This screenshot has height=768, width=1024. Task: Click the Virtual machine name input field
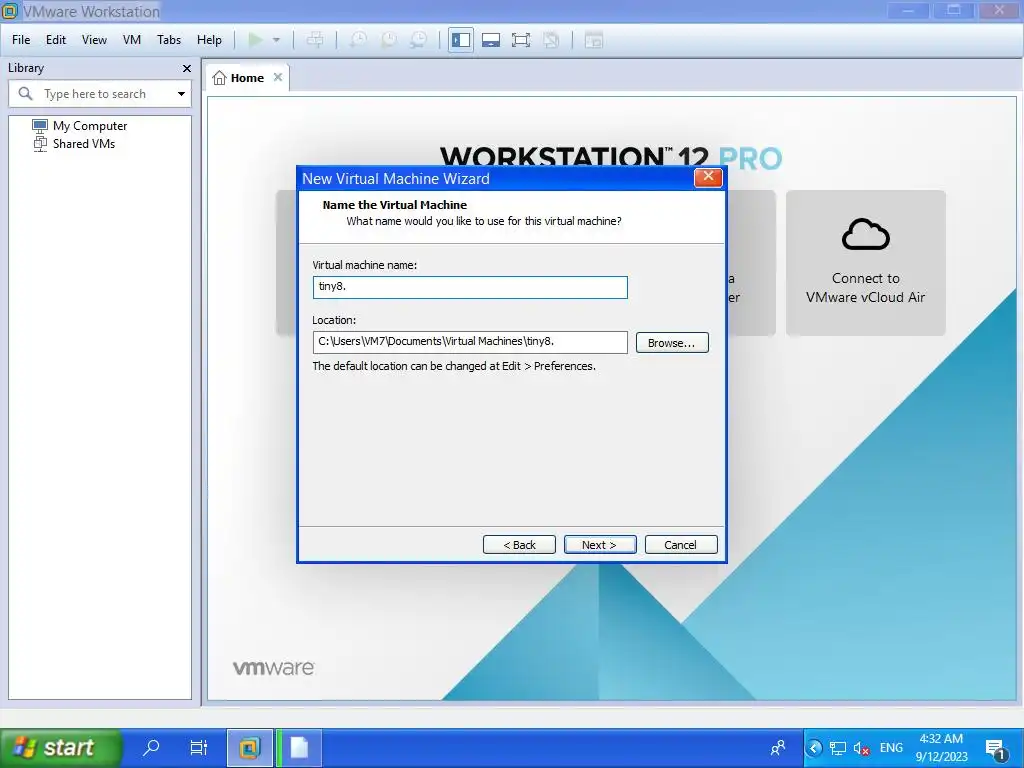tap(470, 287)
